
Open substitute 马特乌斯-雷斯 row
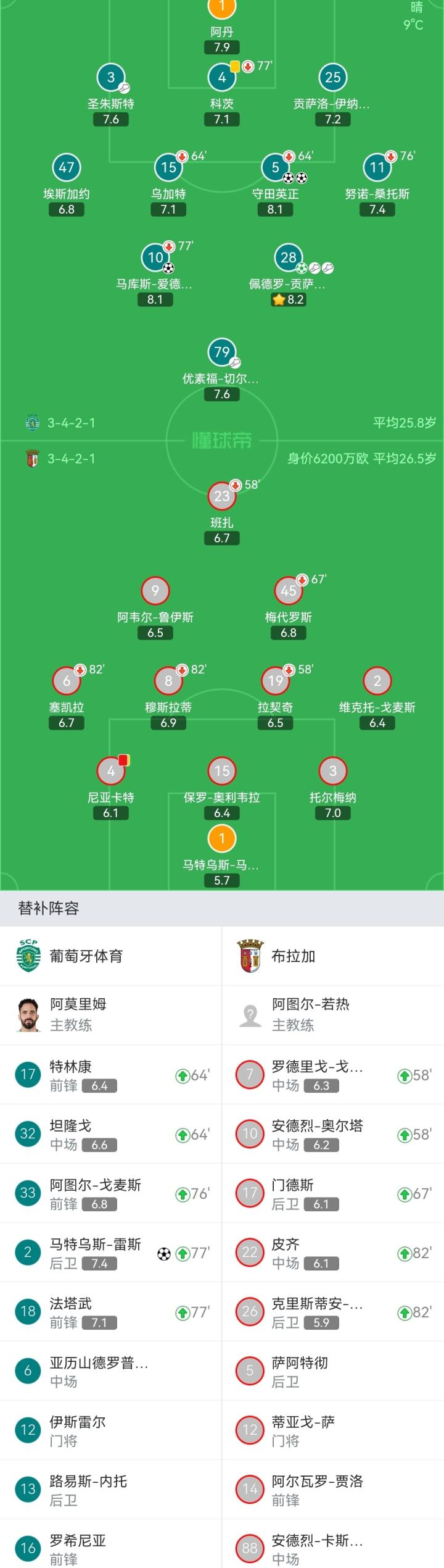111,1253
